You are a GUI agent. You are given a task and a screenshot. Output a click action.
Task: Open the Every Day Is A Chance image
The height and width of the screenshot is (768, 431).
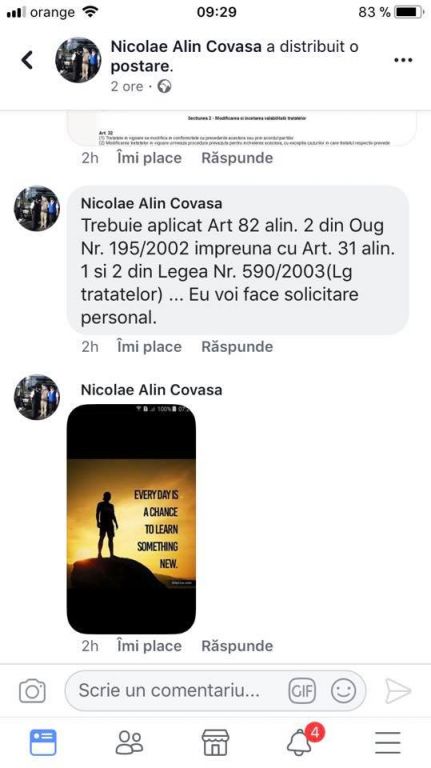[x=131, y=519]
